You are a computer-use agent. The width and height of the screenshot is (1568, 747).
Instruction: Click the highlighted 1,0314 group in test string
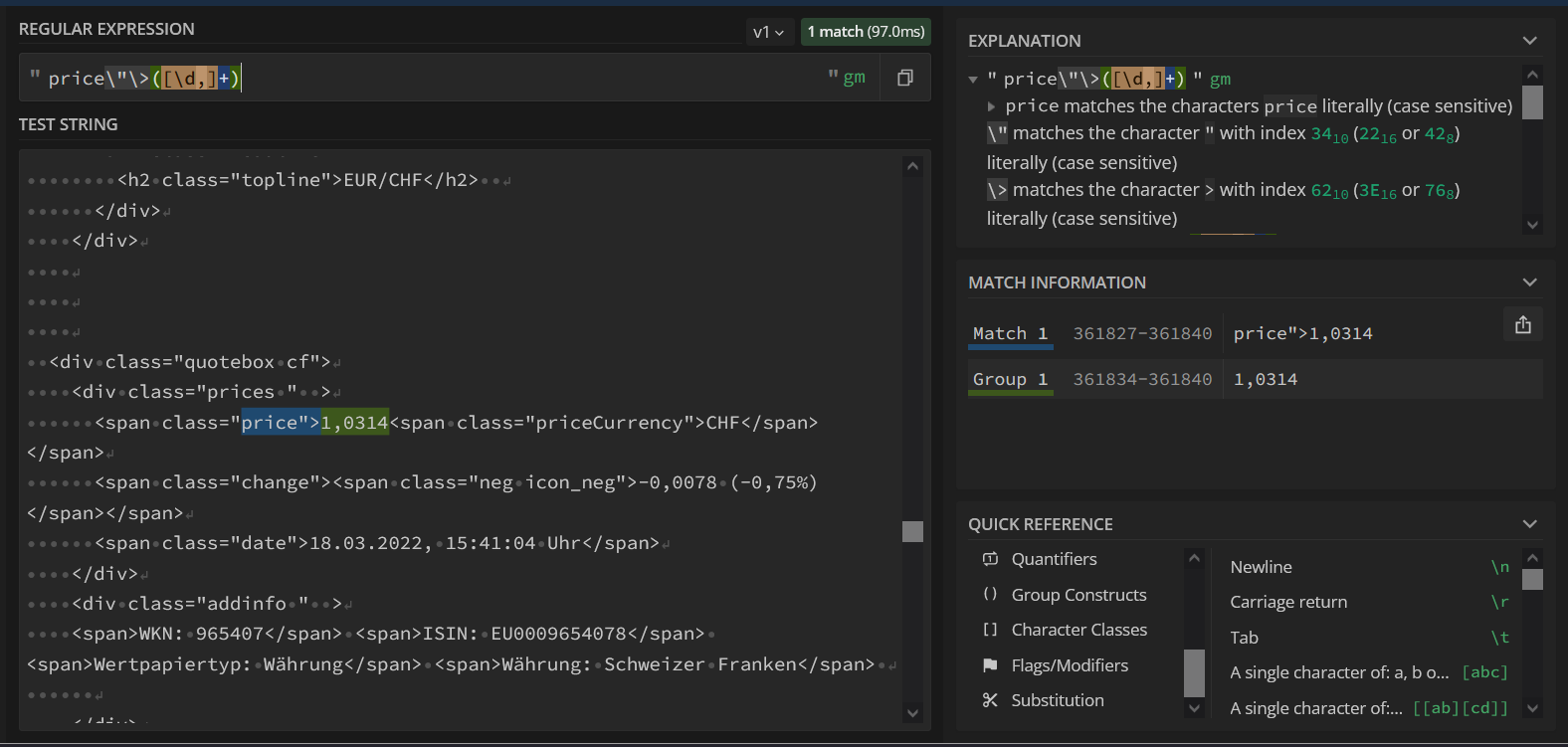[x=354, y=423]
